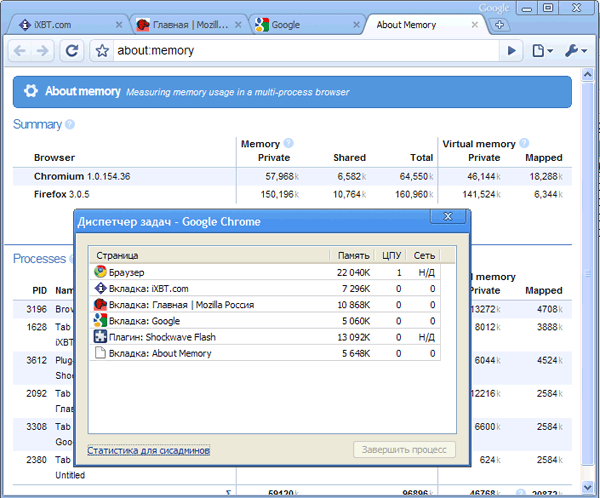This screenshot has width=600, height=498.
Task: Click the iXBT icon in task manager
Action: click(100, 288)
